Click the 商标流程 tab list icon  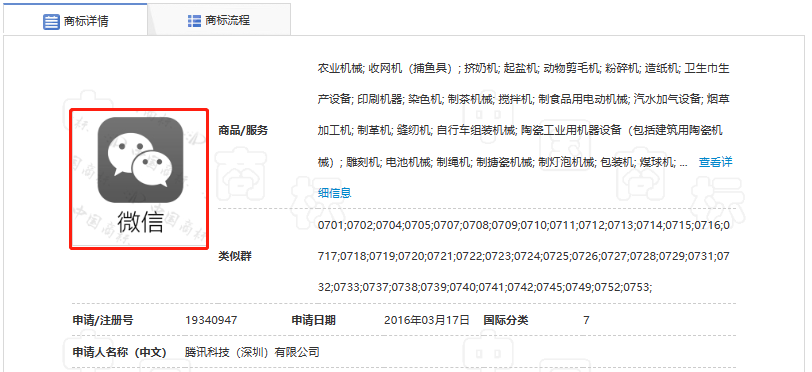pos(194,21)
